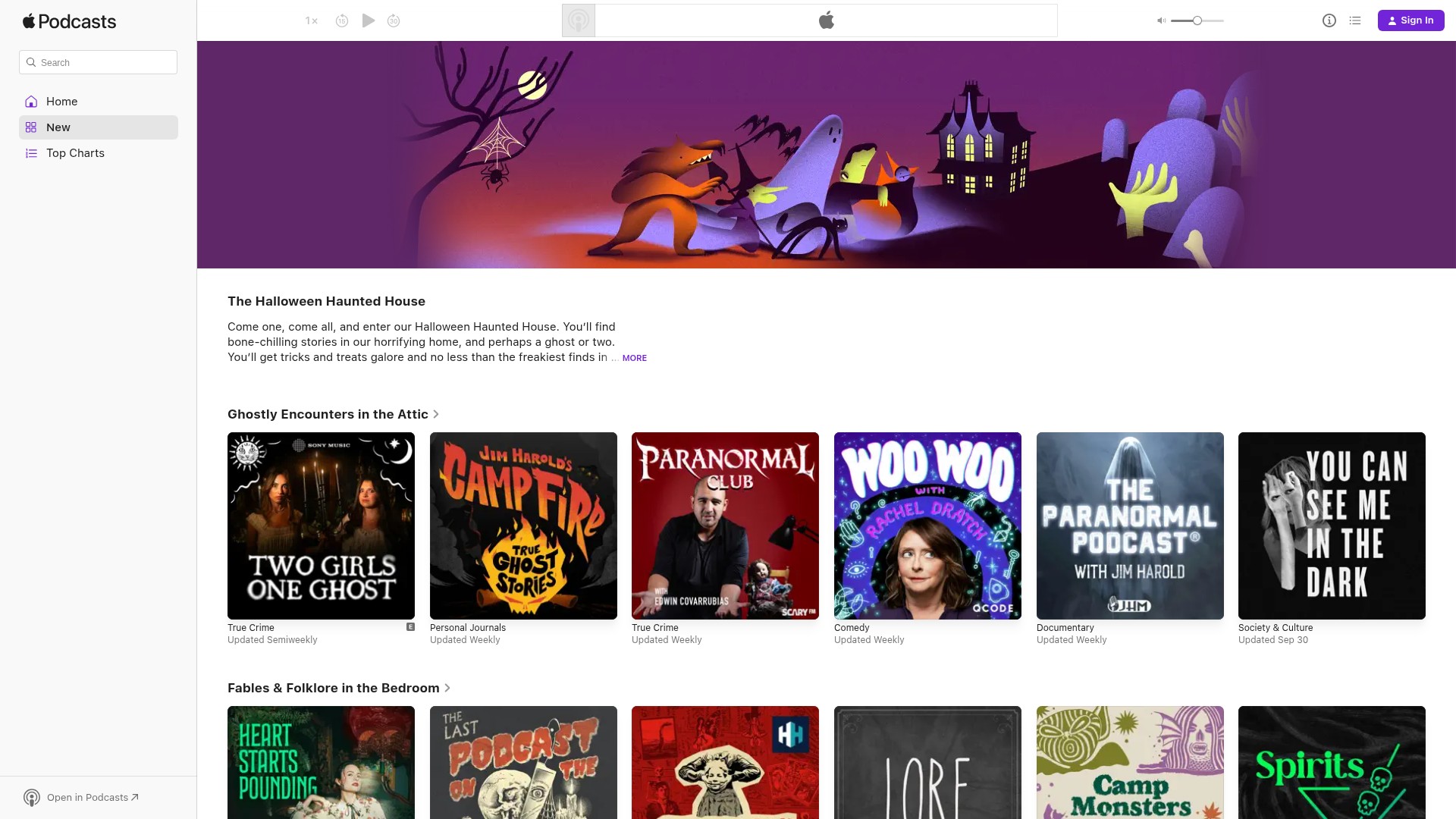Open Two Girls One Ghost podcast
1456x819 pixels.
[x=321, y=526]
